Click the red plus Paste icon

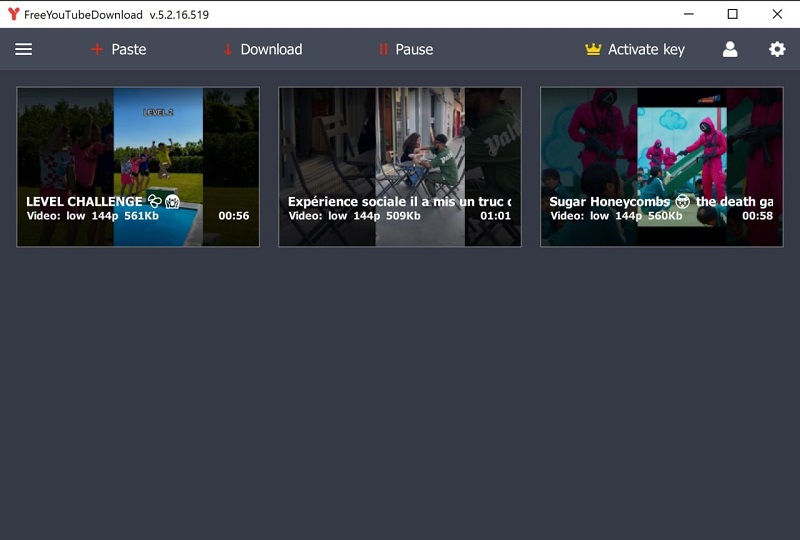pos(97,49)
